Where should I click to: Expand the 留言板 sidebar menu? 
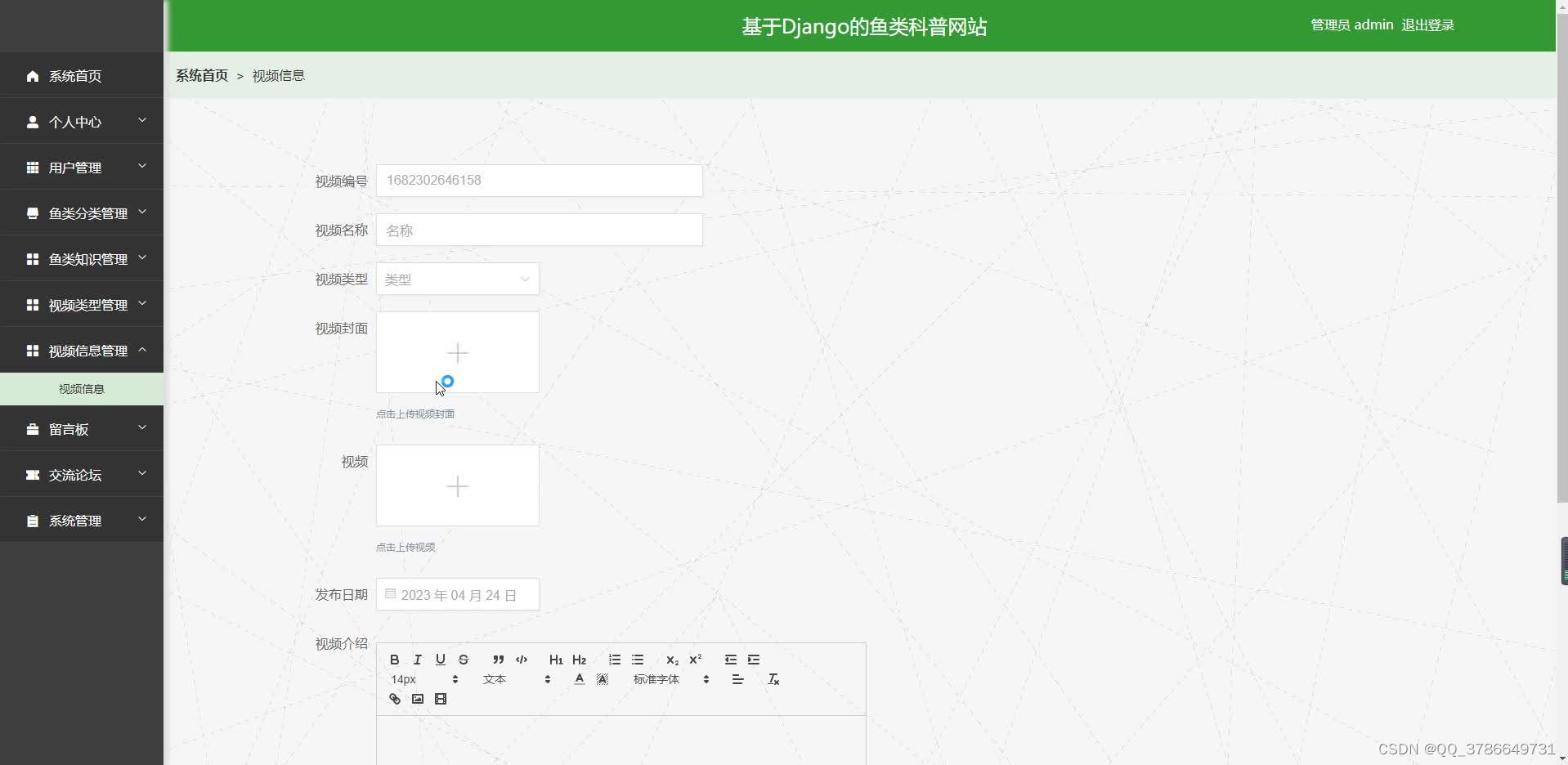click(82, 429)
